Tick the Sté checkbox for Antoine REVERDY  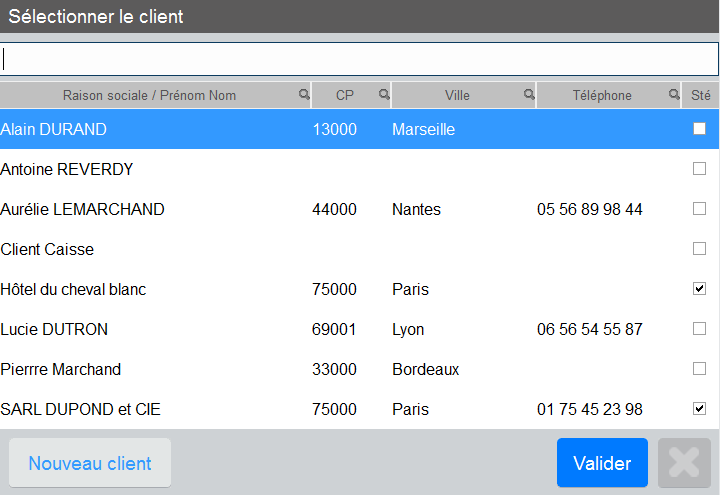699,169
